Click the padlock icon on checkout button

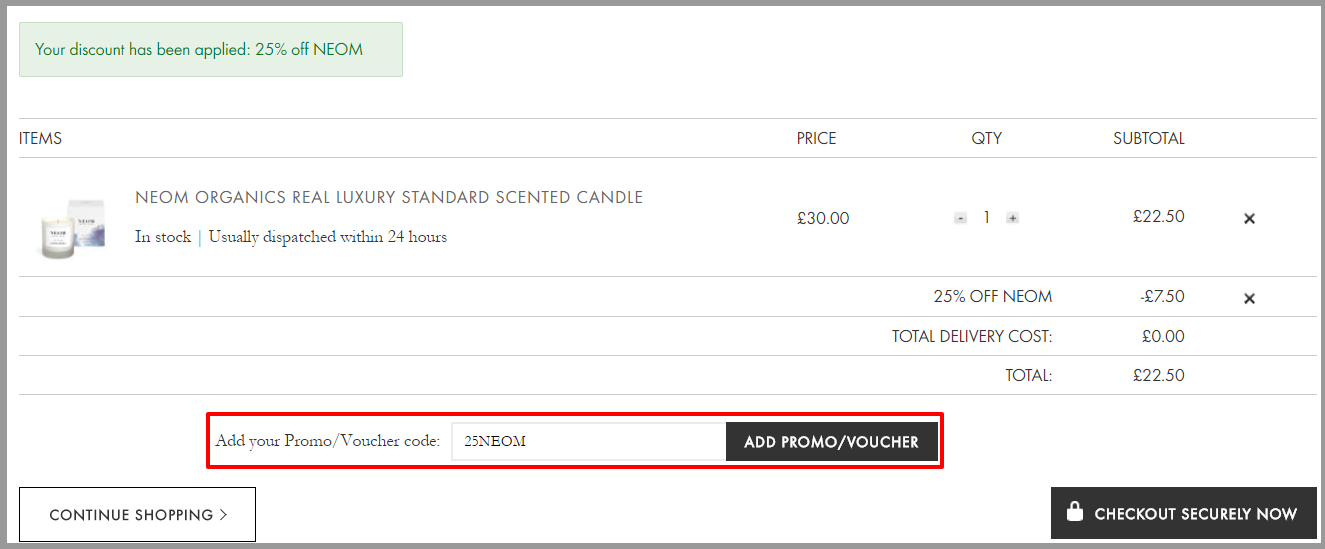tap(1075, 511)
